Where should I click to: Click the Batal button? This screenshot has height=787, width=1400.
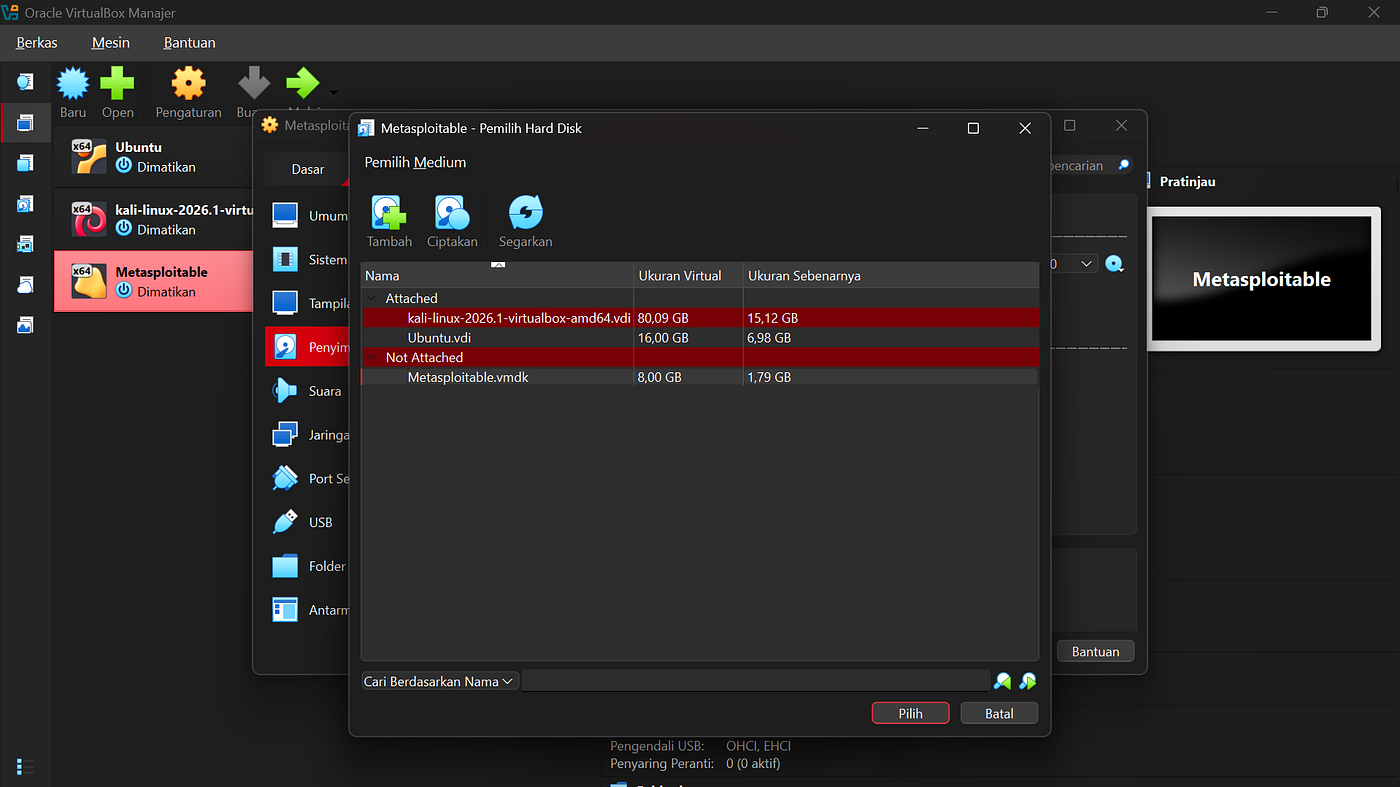[999, 713]
